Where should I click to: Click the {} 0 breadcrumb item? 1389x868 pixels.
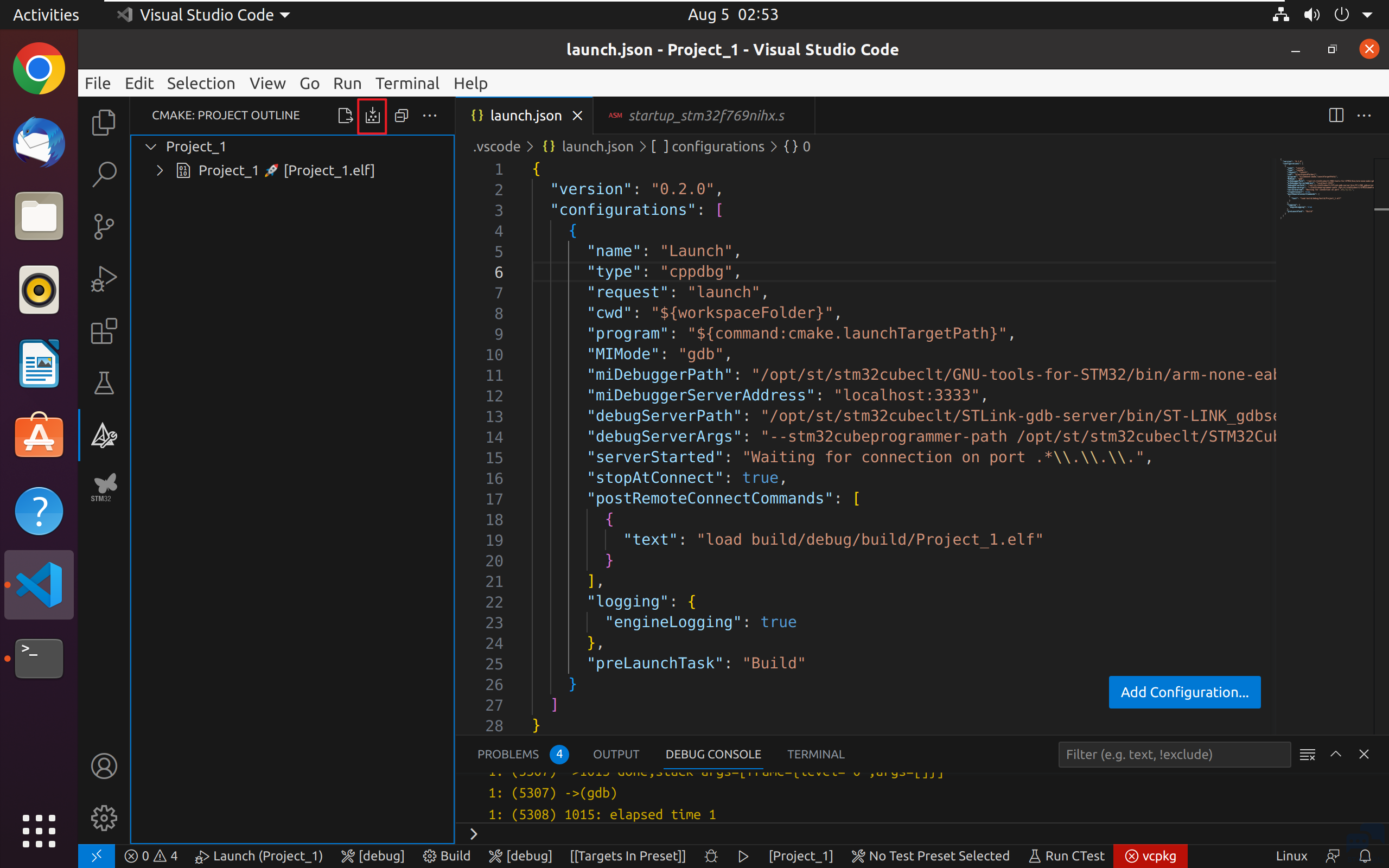pos(797,146)
